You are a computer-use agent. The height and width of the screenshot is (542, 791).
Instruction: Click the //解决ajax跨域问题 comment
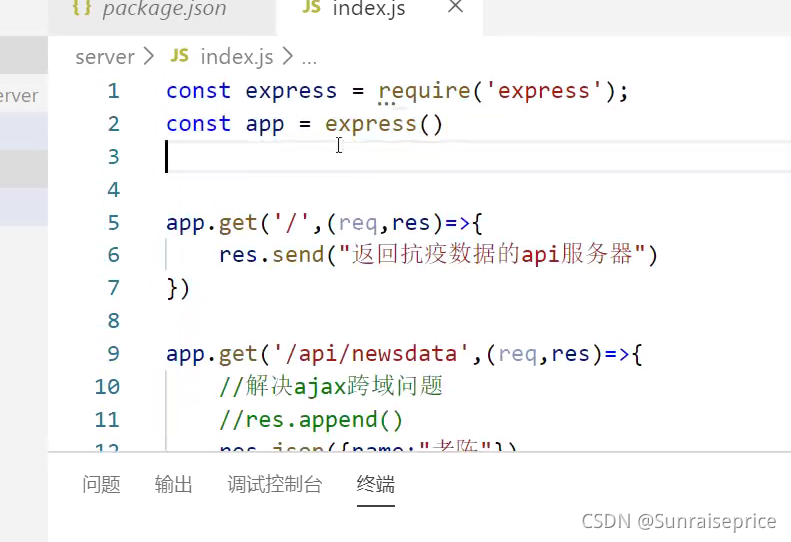331,387
